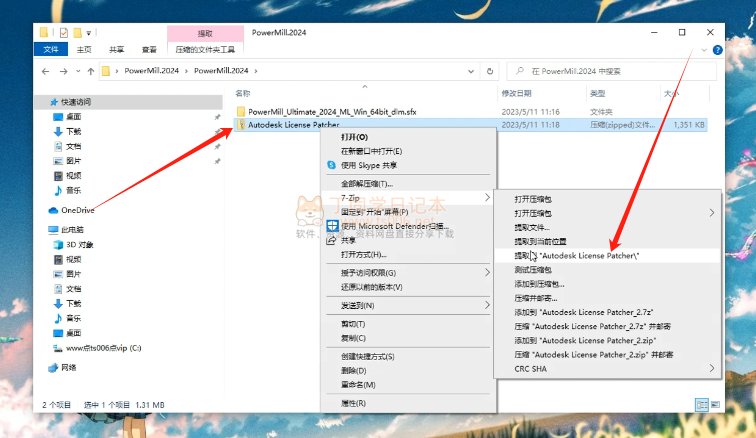Viewport: 756px width, 438px height.
Task: Select 还原以前的版本(V)
Action: pos(371,287)
